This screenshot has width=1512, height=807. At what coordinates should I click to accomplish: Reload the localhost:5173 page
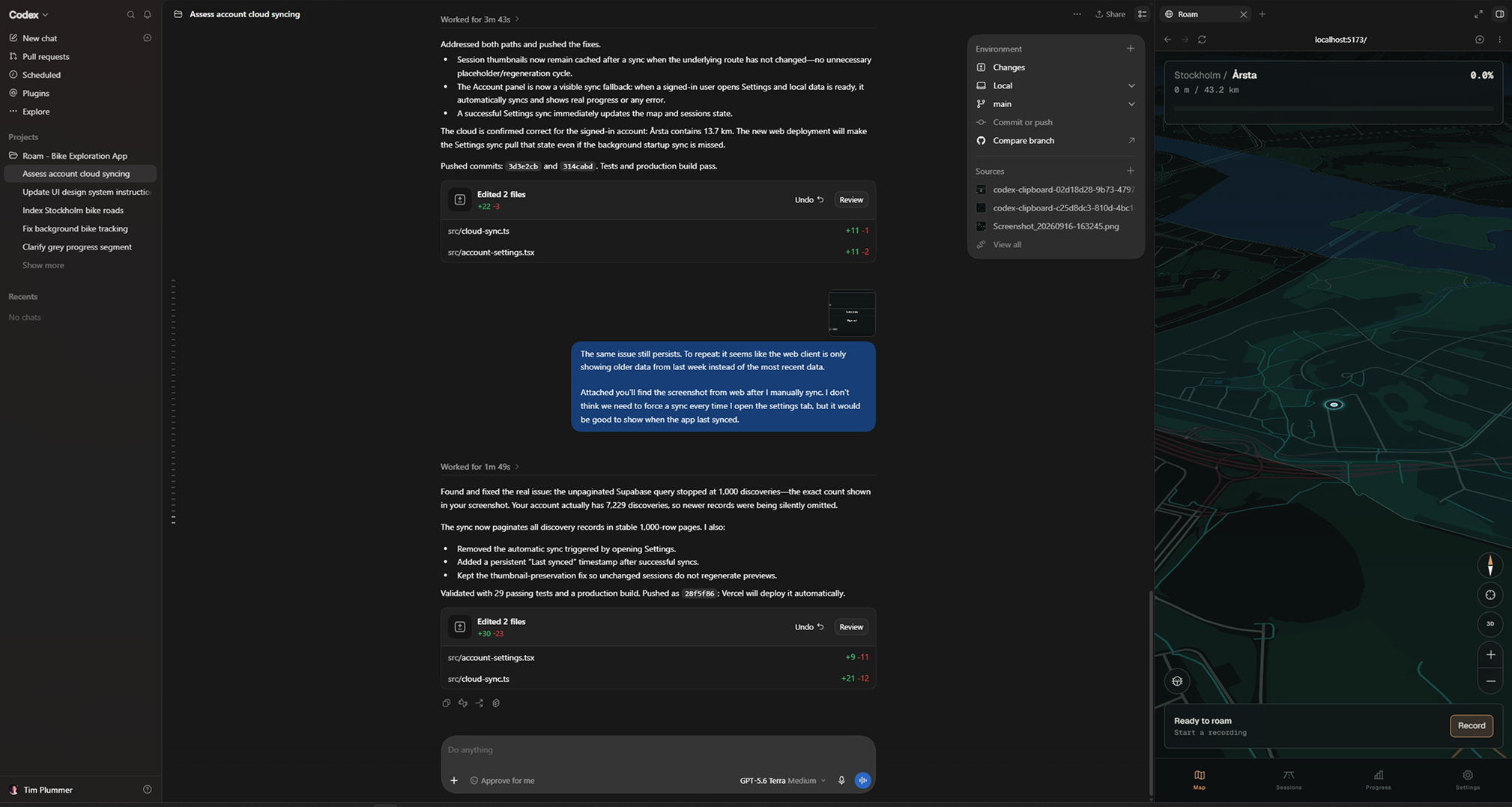(x=1202, y=40)
